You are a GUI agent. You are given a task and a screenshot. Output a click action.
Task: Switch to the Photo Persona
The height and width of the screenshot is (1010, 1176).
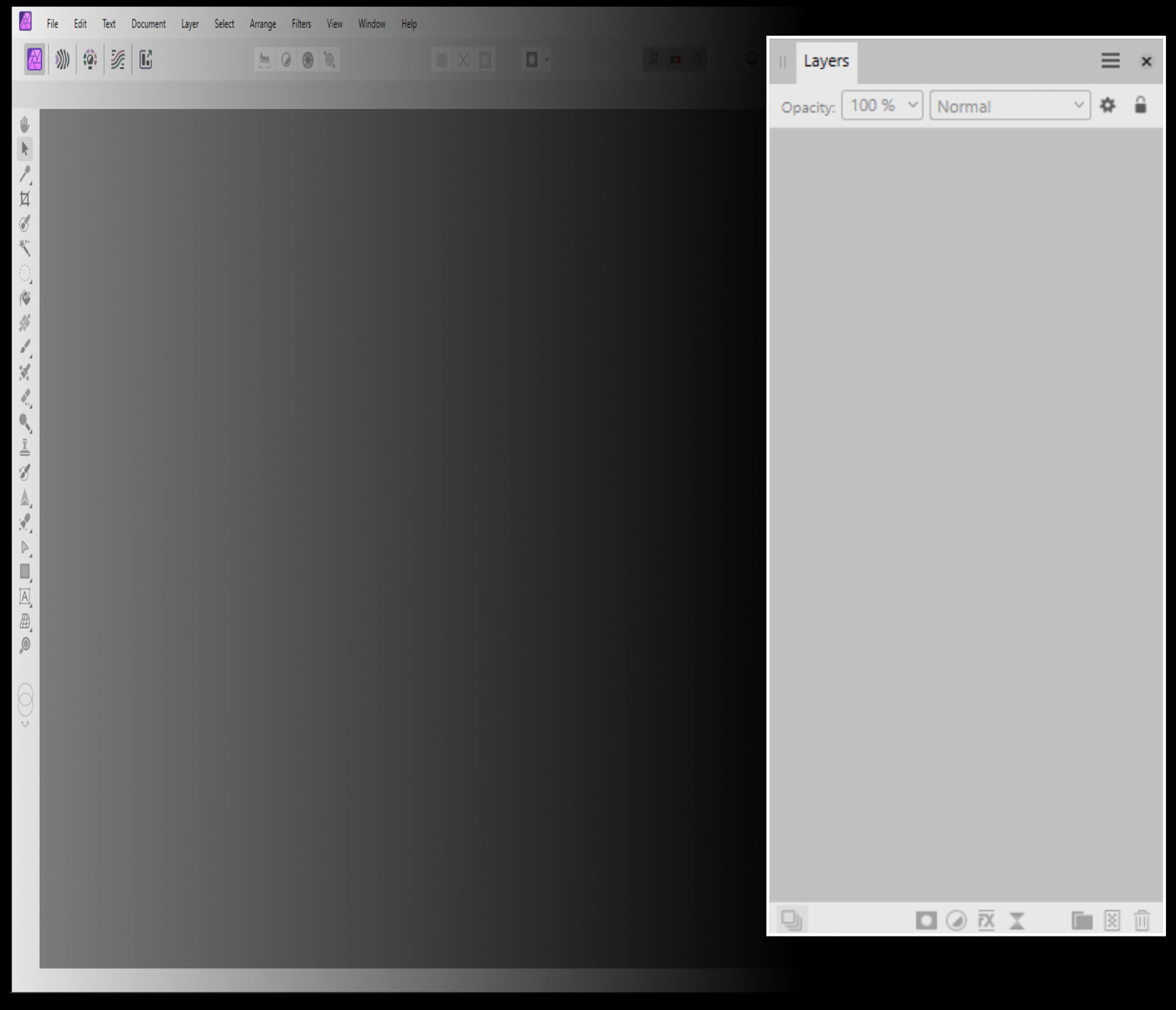(x=35, y=60)
